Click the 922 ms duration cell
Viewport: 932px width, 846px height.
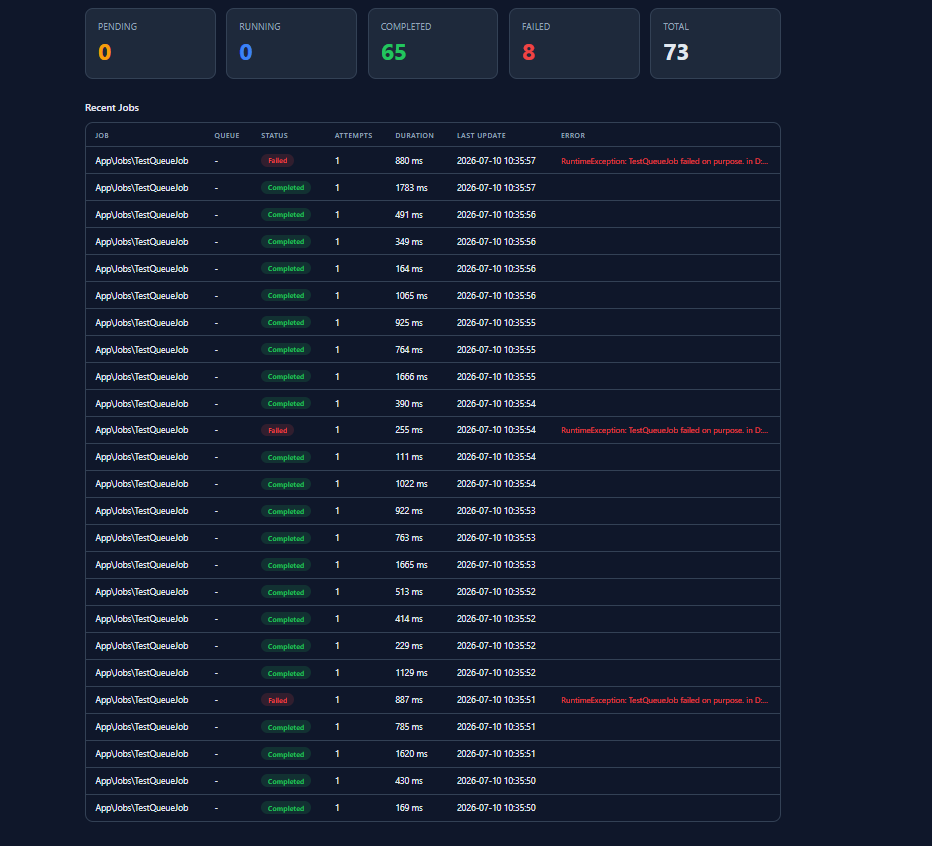click(409, 511)
